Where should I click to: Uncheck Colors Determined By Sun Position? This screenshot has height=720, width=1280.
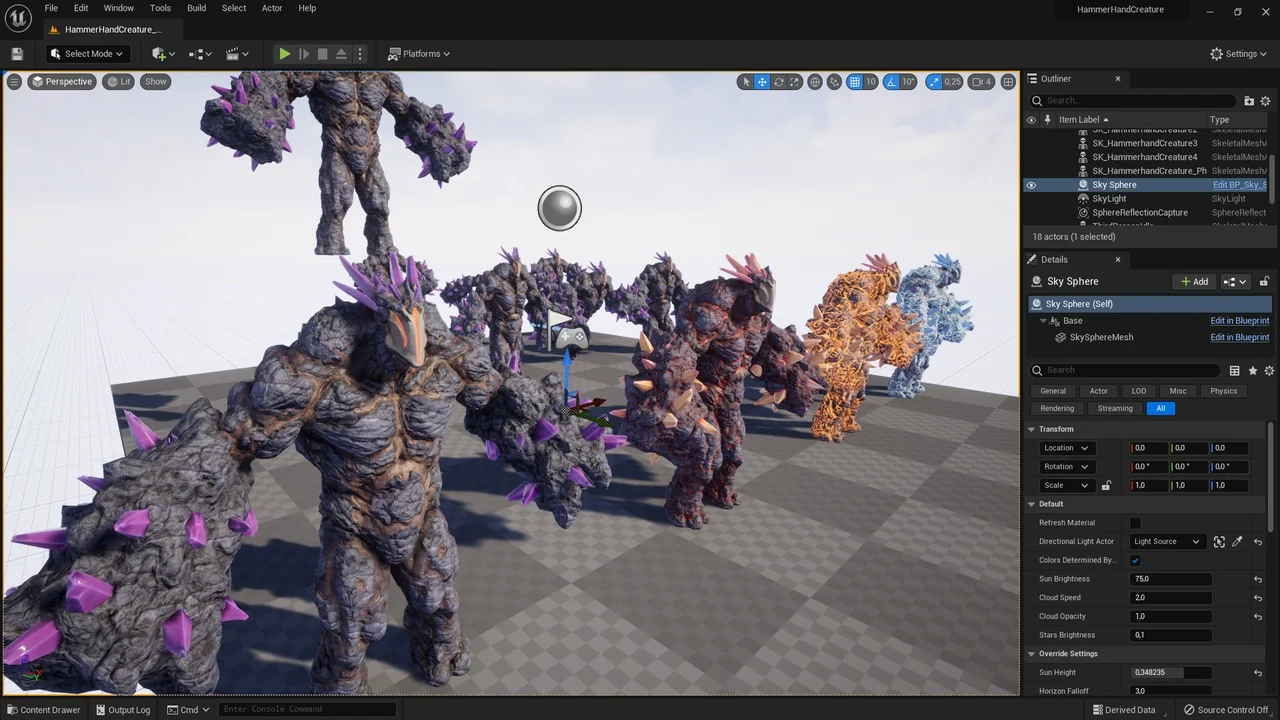1135,560
